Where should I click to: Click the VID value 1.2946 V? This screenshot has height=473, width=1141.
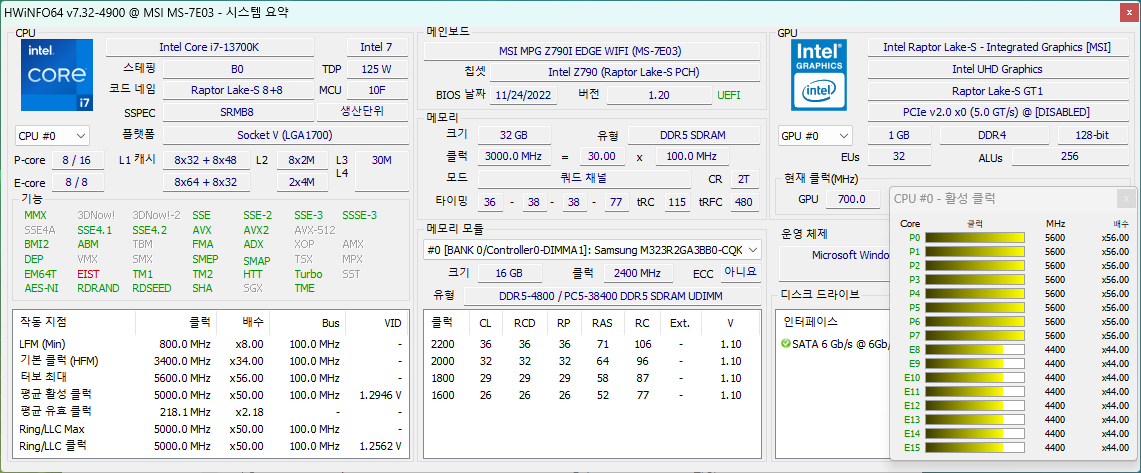381,395
